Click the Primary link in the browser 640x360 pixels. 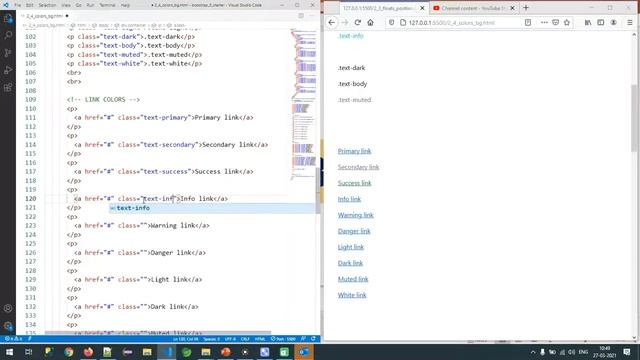[354, 151]
